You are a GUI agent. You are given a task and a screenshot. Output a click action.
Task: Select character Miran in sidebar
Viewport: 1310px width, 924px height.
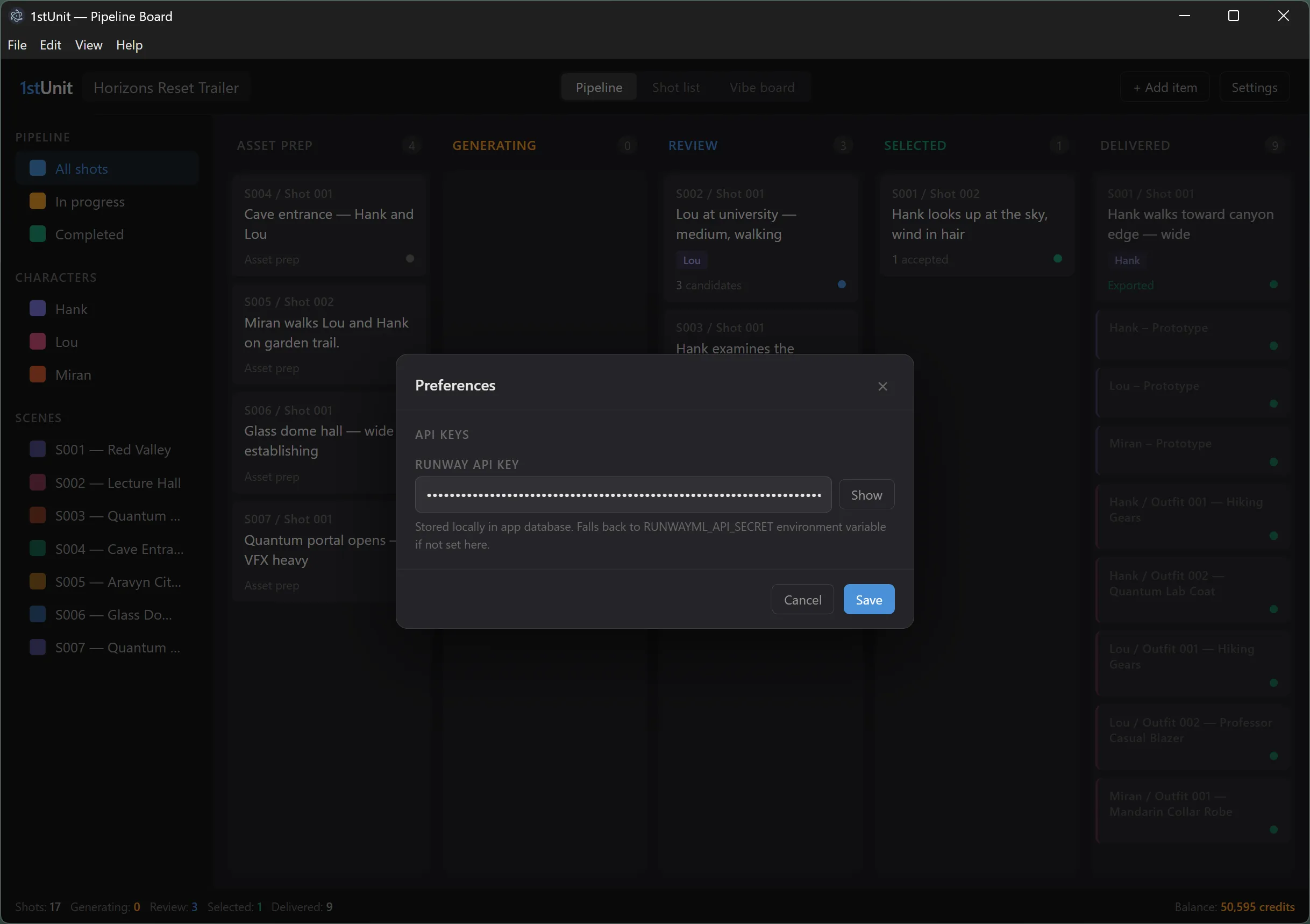pos(106,375)
